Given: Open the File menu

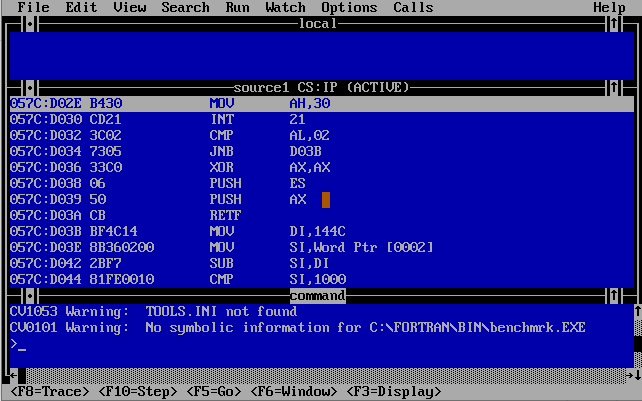Looking at the screenshot, I should [33, 8].
